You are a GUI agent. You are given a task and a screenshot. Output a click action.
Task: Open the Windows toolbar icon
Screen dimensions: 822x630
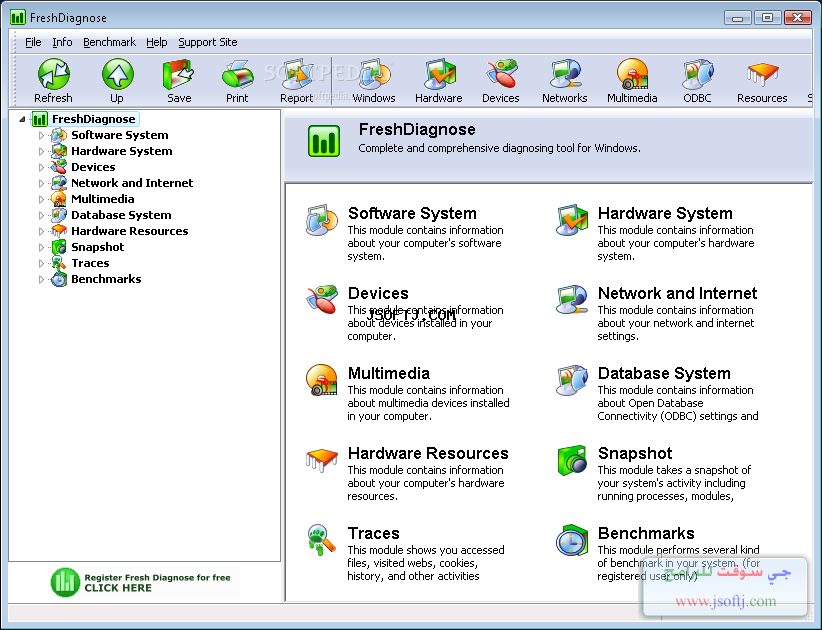click(x=374, y=74)
